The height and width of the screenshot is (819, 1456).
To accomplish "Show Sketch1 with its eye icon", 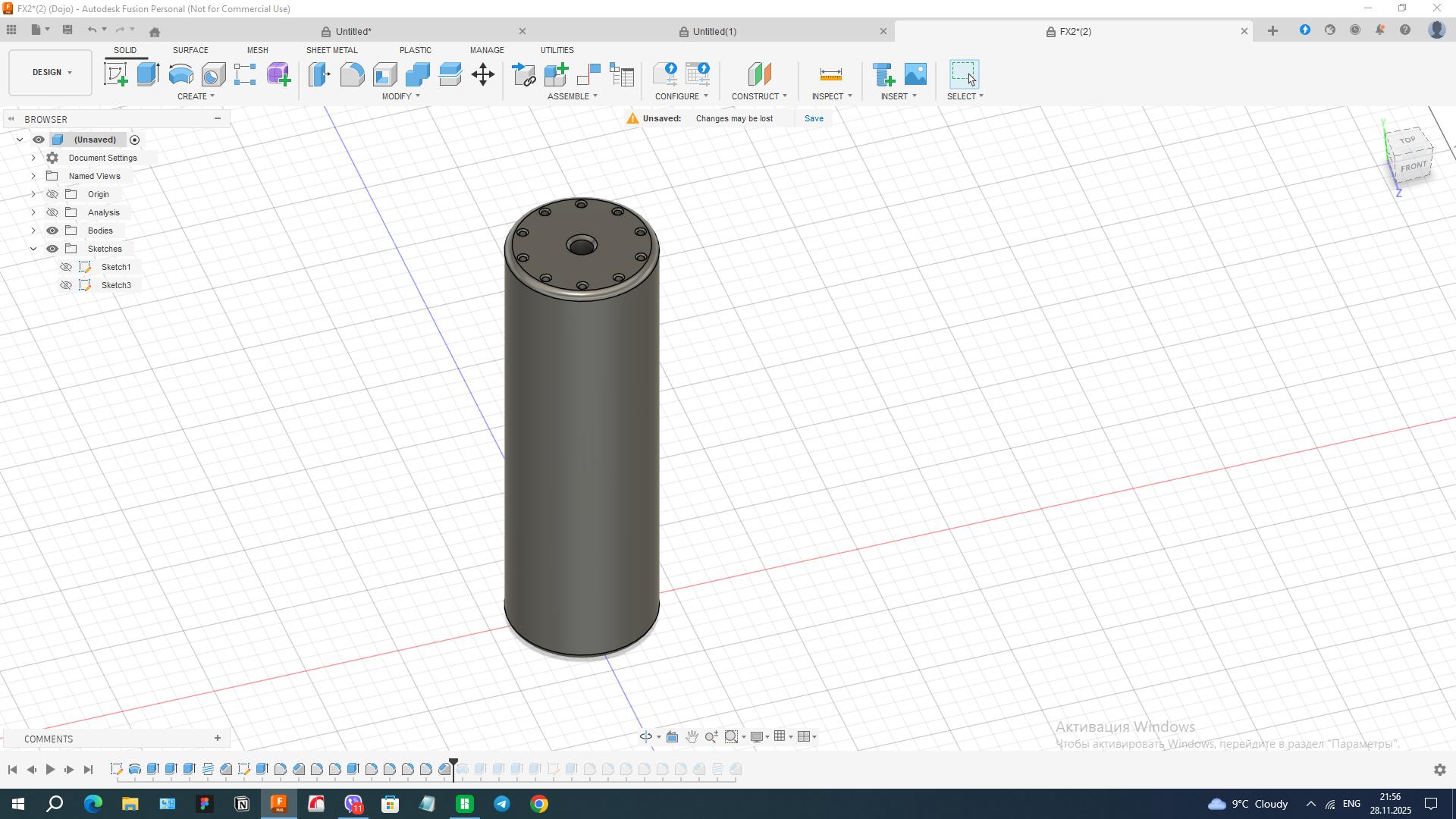I will 66,267.
